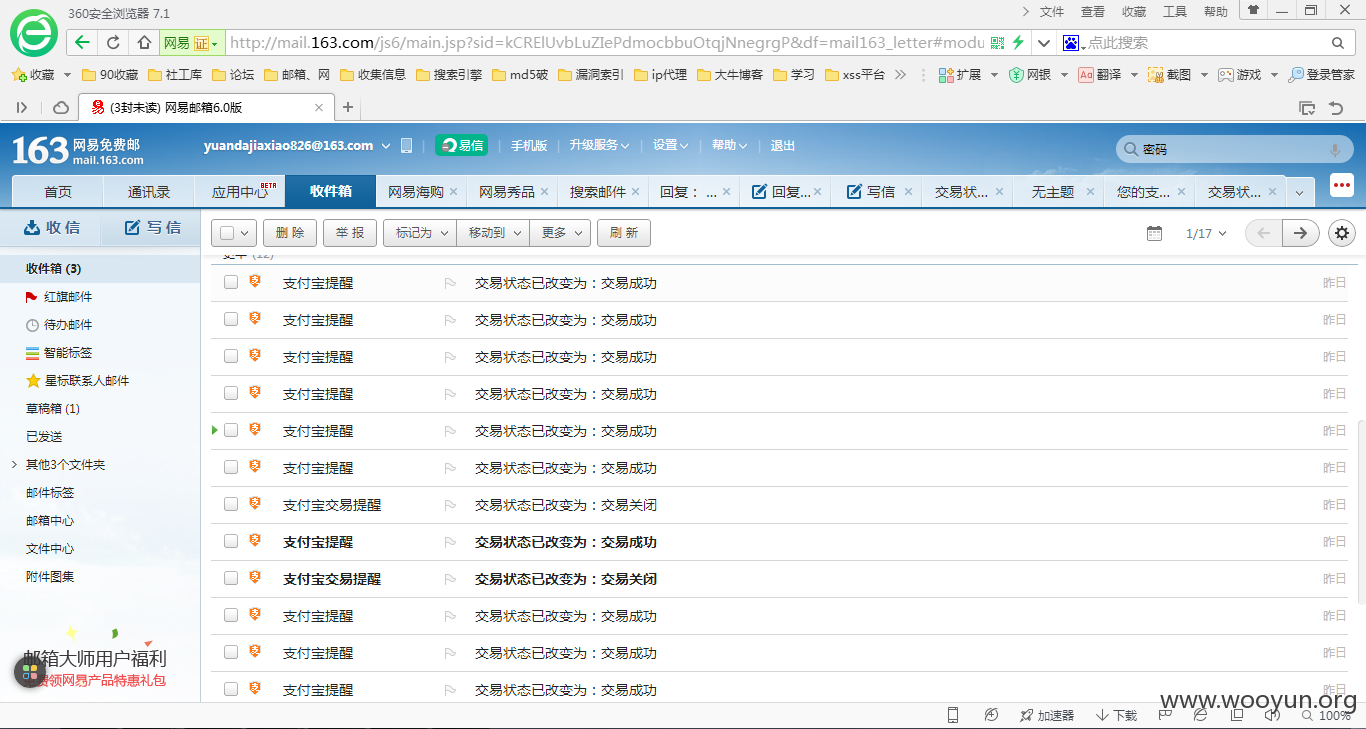
Task: Open the 移动到 dropdown
Action: [x=493, y=233]
